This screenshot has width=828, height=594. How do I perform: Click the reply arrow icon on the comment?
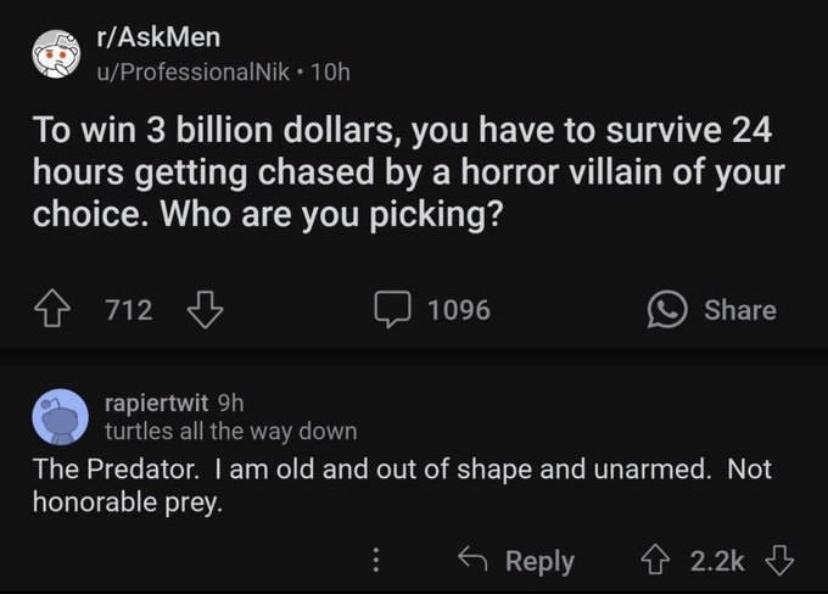click(x=474, y=561)
